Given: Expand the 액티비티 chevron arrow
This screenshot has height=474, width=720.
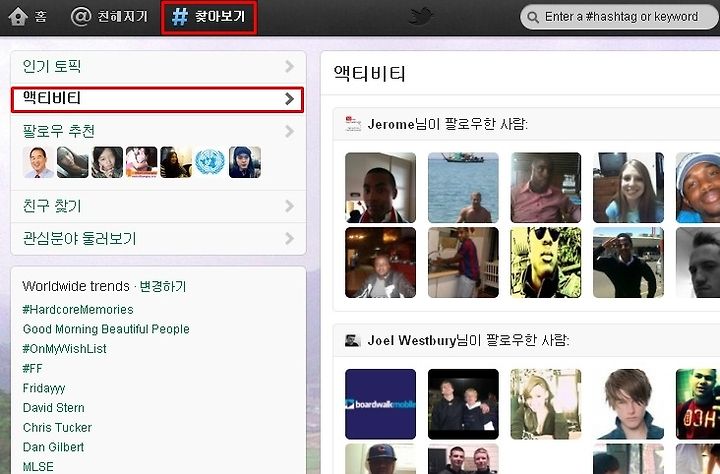Looking at the screenshot, I should pos(289,99).
